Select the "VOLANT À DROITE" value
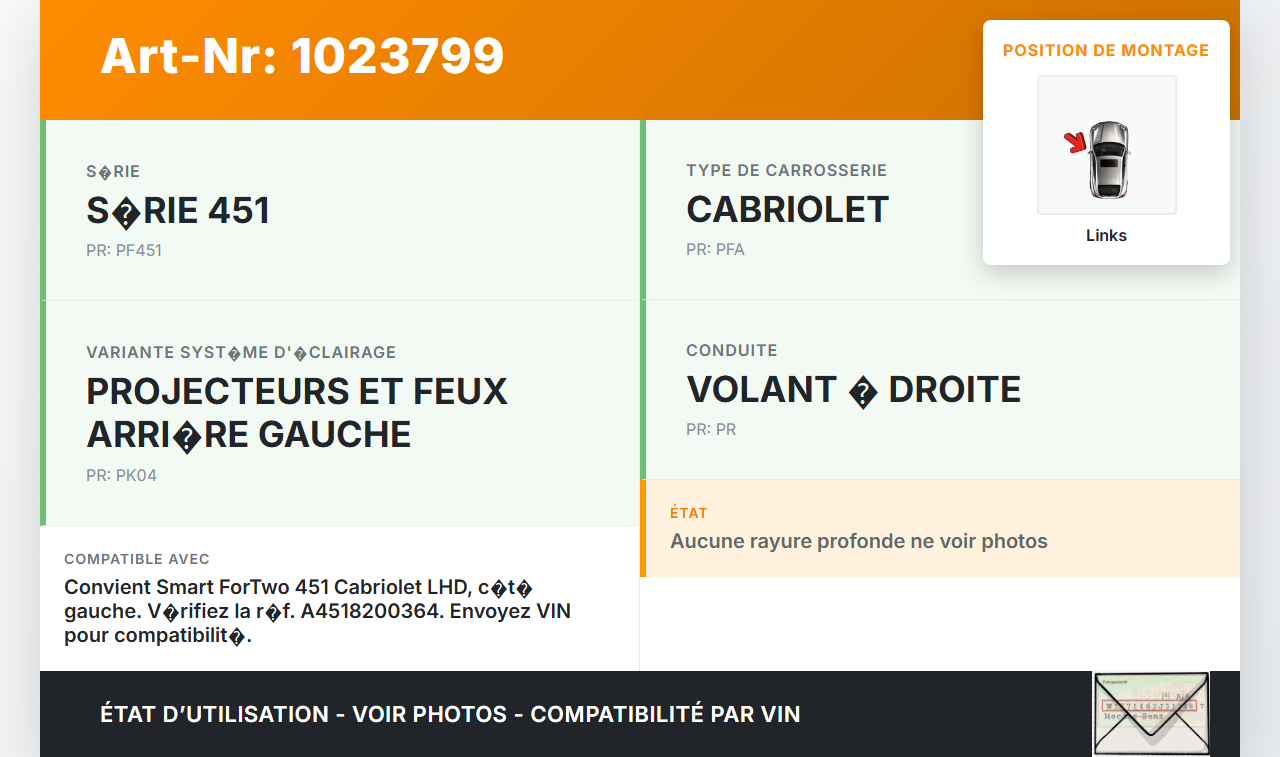The image size is (1280, 757). click(853, 390)
